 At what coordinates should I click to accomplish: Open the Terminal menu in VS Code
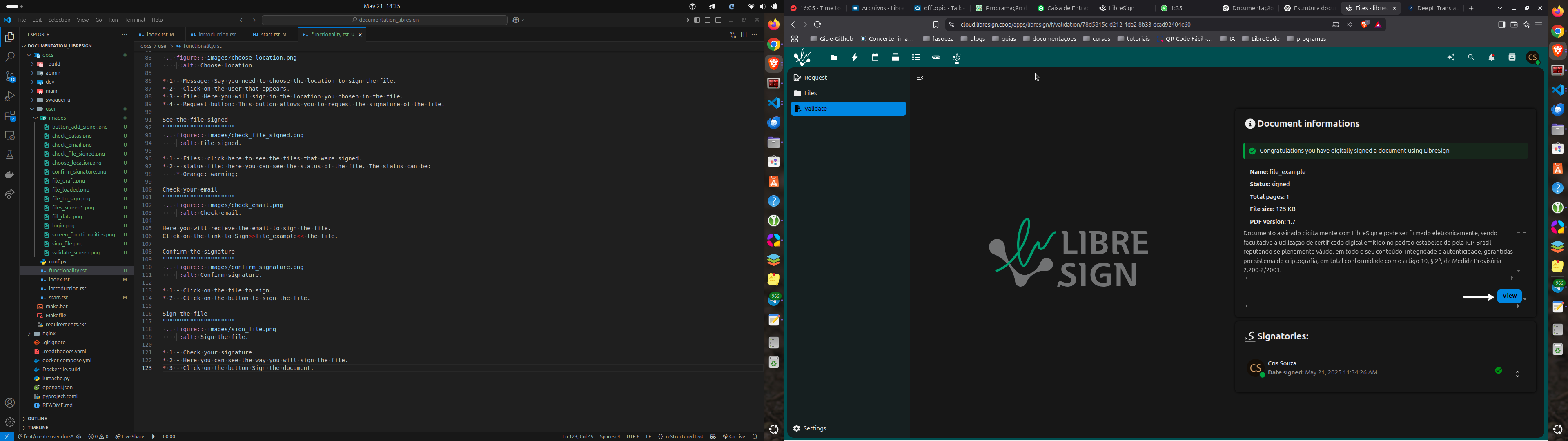pos(134,20)
